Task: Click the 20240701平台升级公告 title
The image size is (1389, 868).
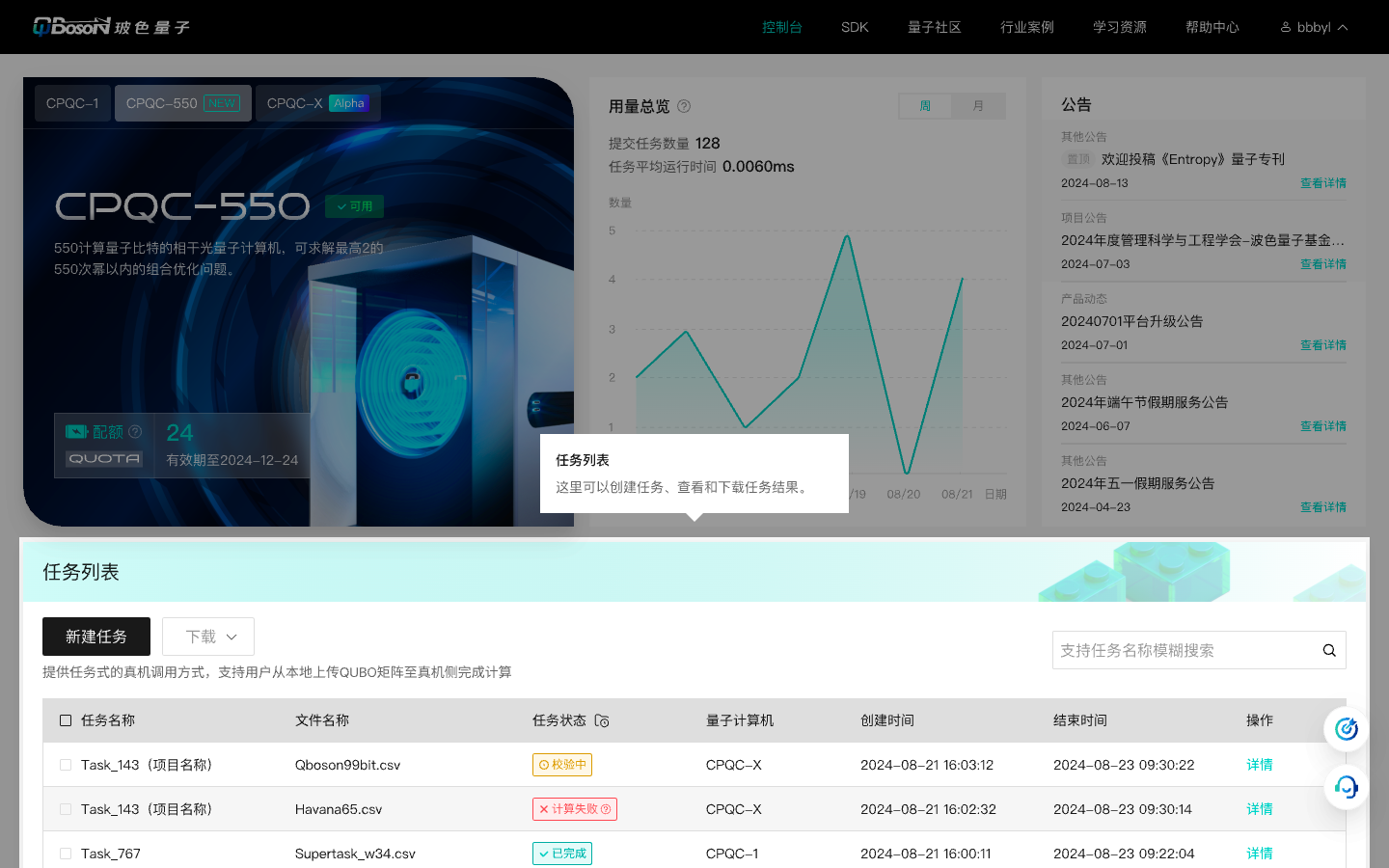Action: (1132, 321)
